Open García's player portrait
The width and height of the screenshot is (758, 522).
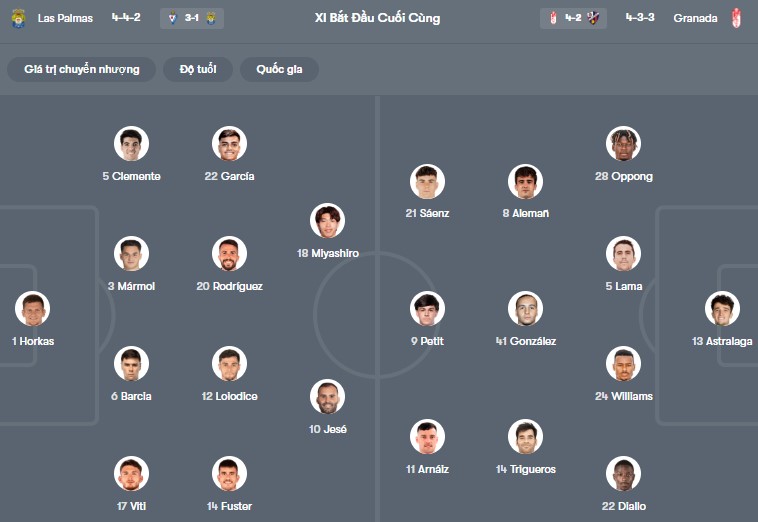click(x=229, y=144)
